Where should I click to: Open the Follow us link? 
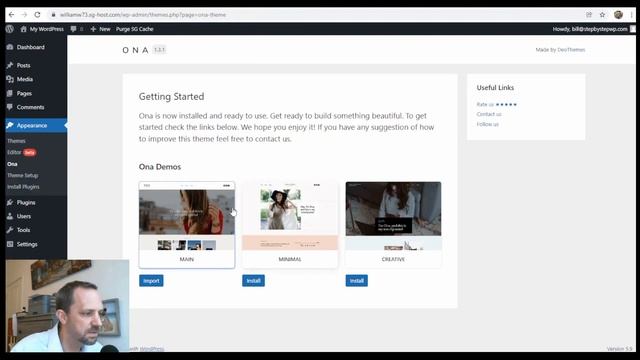488,124
